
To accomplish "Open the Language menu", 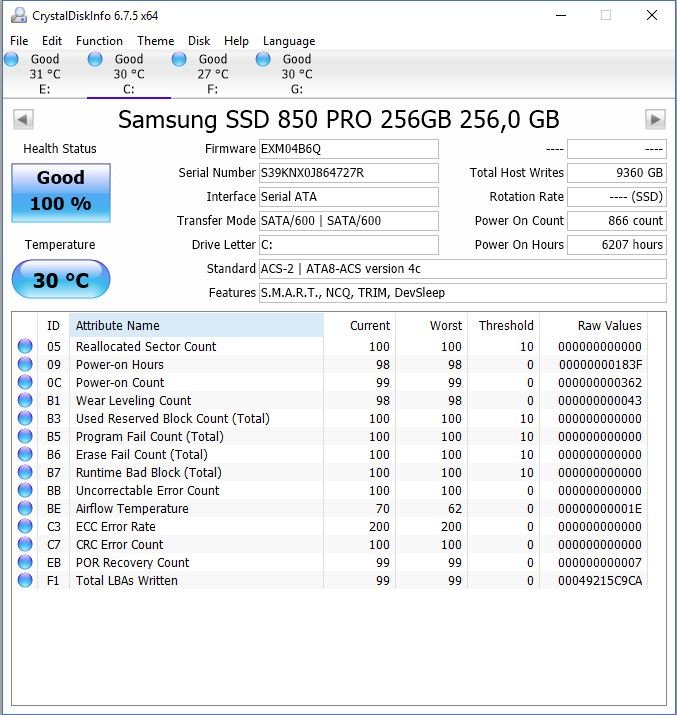I will pos(289,41).
